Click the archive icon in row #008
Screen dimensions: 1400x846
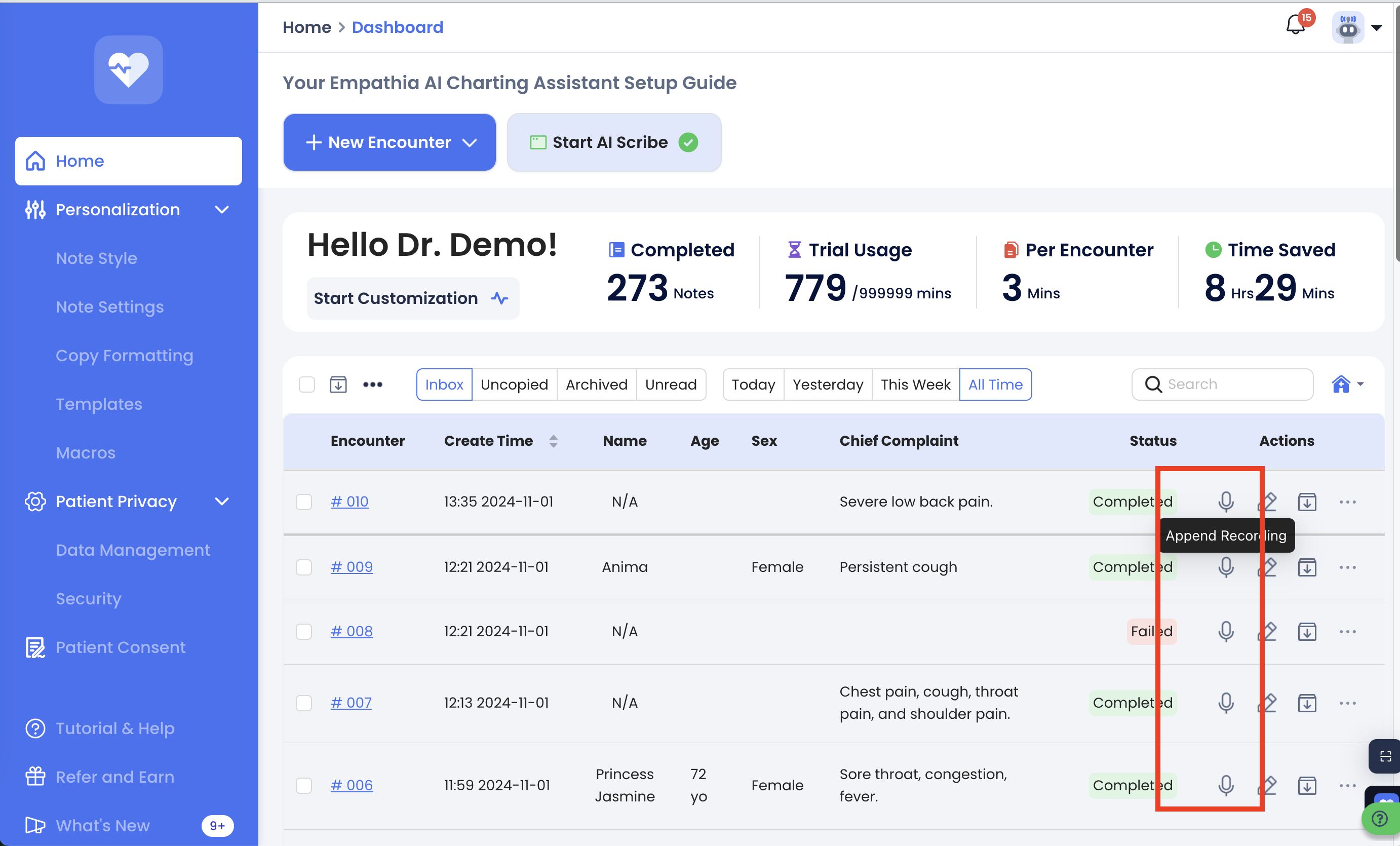(1307, 631)
